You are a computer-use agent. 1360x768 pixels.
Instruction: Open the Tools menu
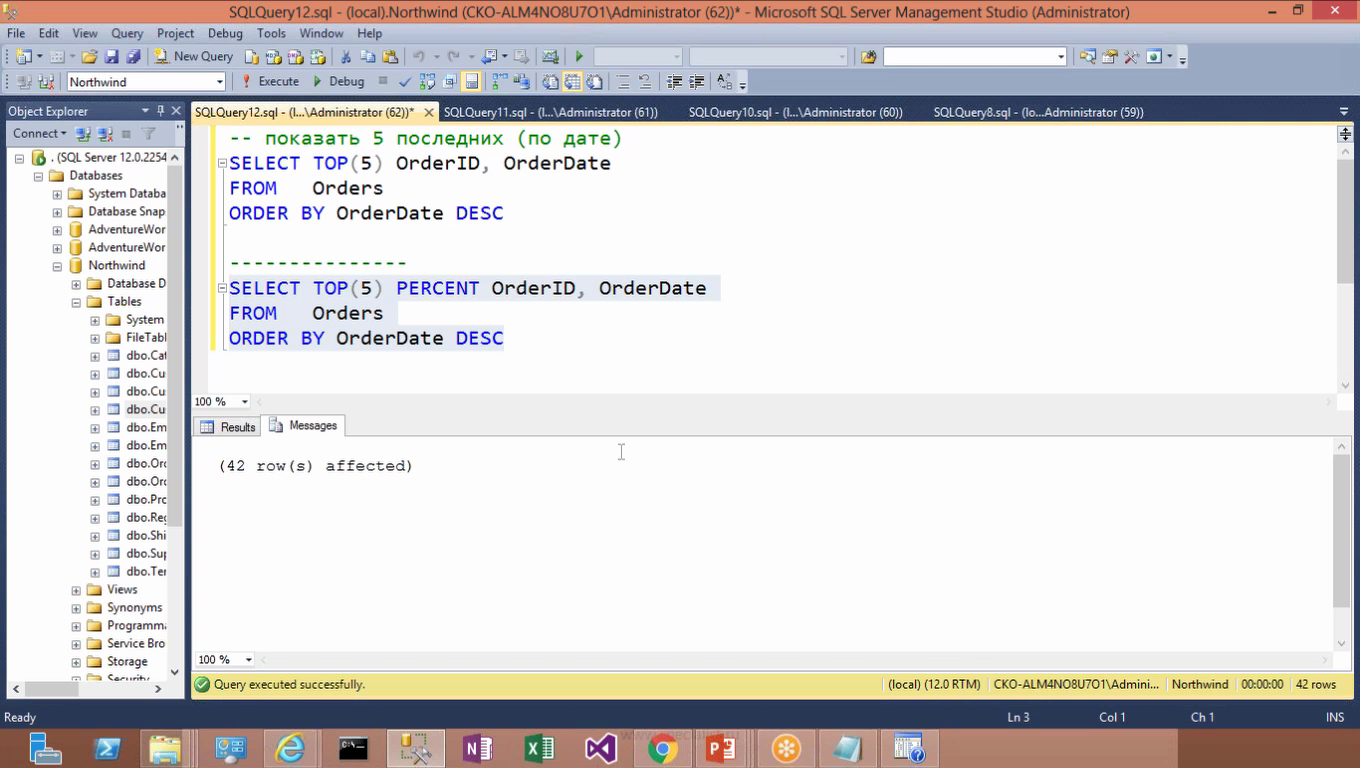271,33
